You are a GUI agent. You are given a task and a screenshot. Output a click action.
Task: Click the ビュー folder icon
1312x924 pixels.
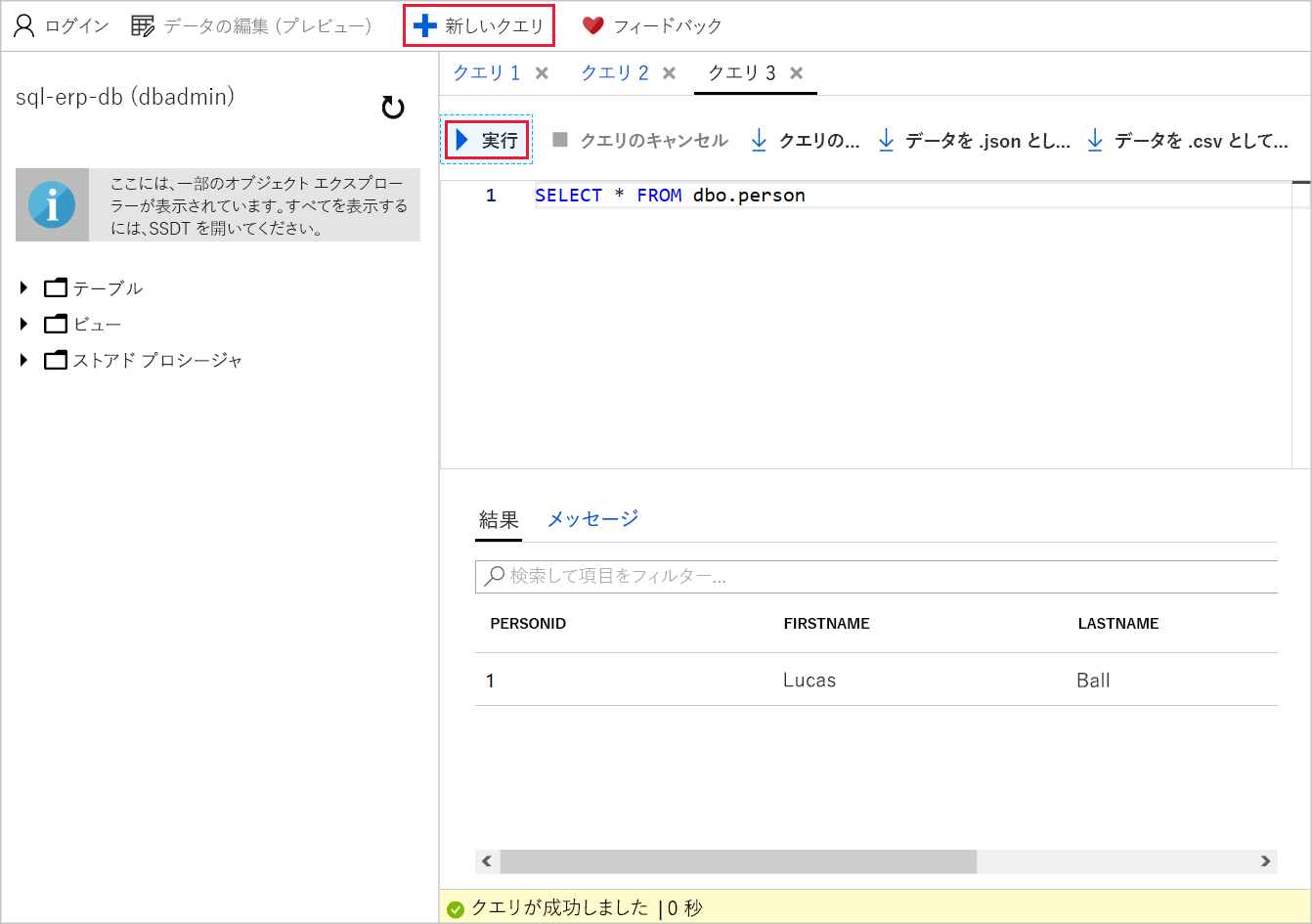tap(56, 324)
